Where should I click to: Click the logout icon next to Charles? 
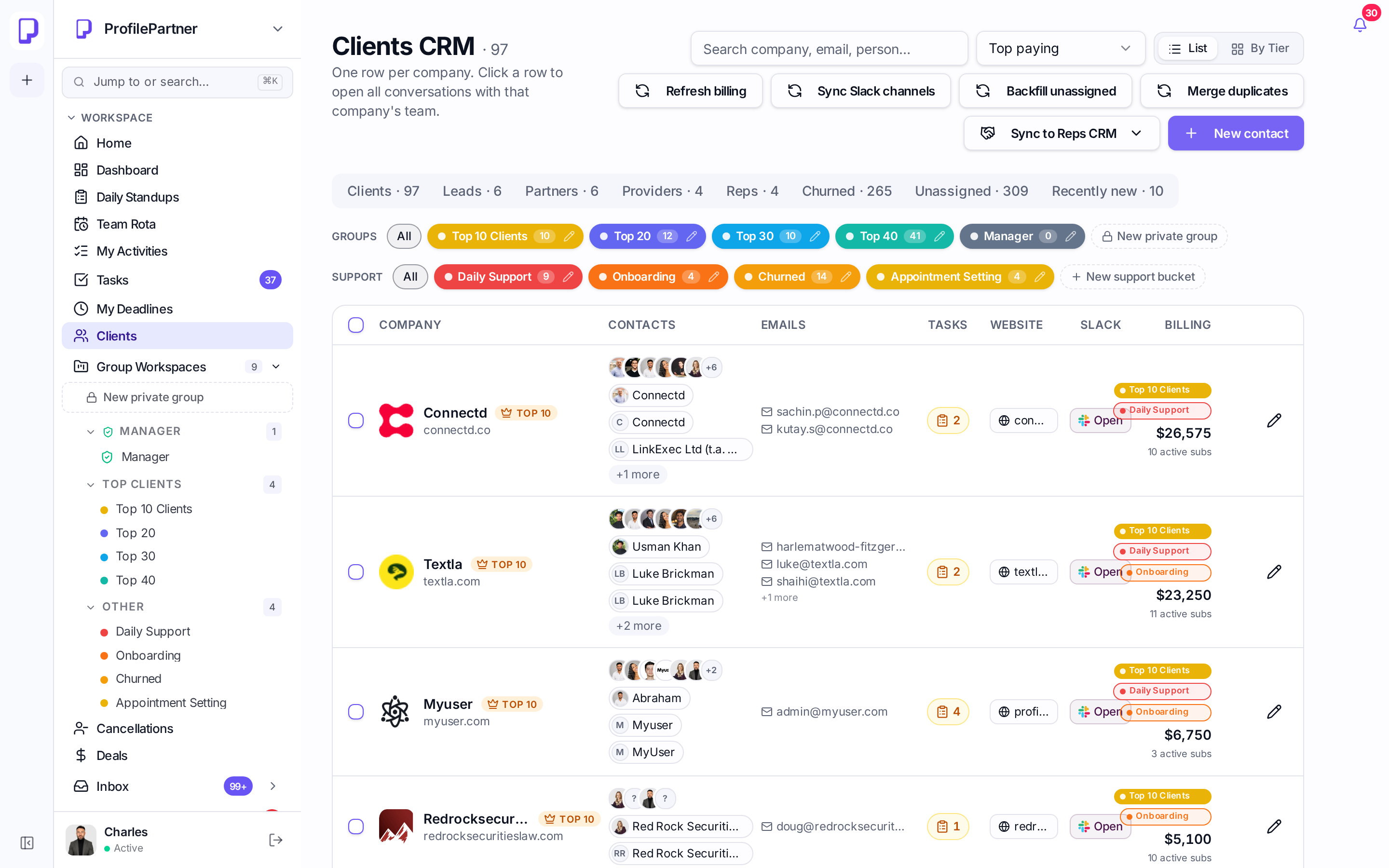(x=275, y=840)
